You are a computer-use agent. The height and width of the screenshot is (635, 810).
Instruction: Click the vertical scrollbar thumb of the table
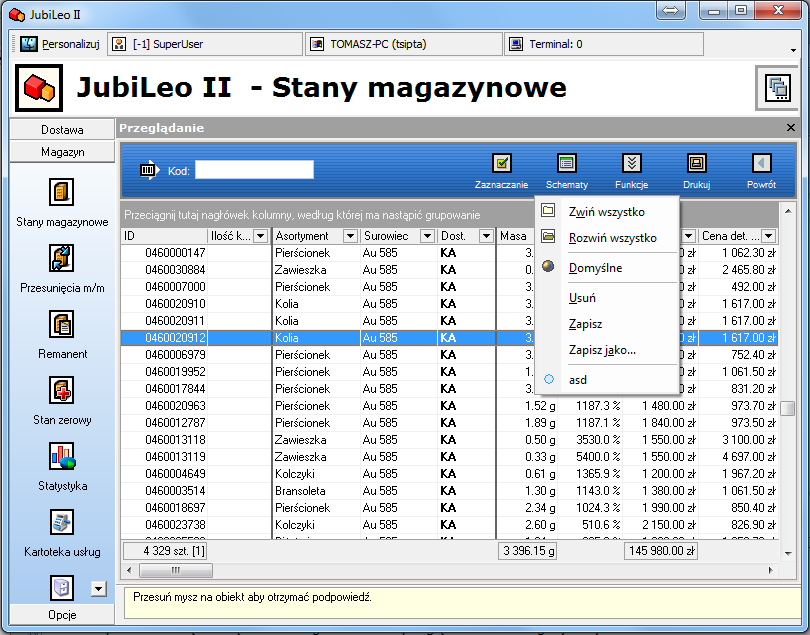[788, 408]
